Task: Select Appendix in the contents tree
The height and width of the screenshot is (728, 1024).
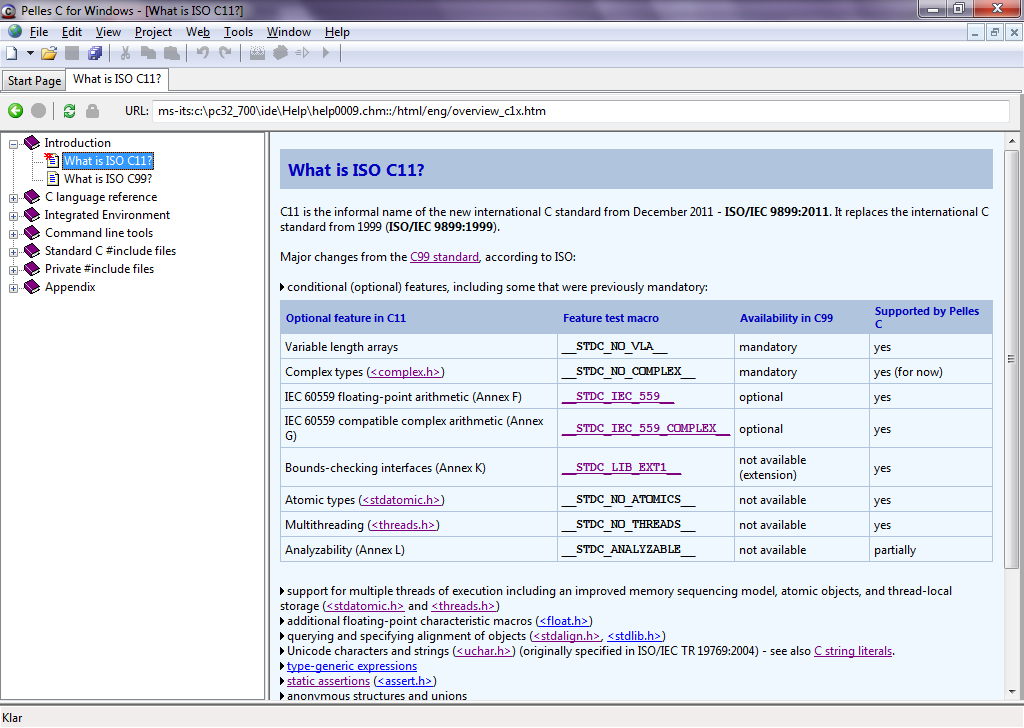Action: click(70, 287)
